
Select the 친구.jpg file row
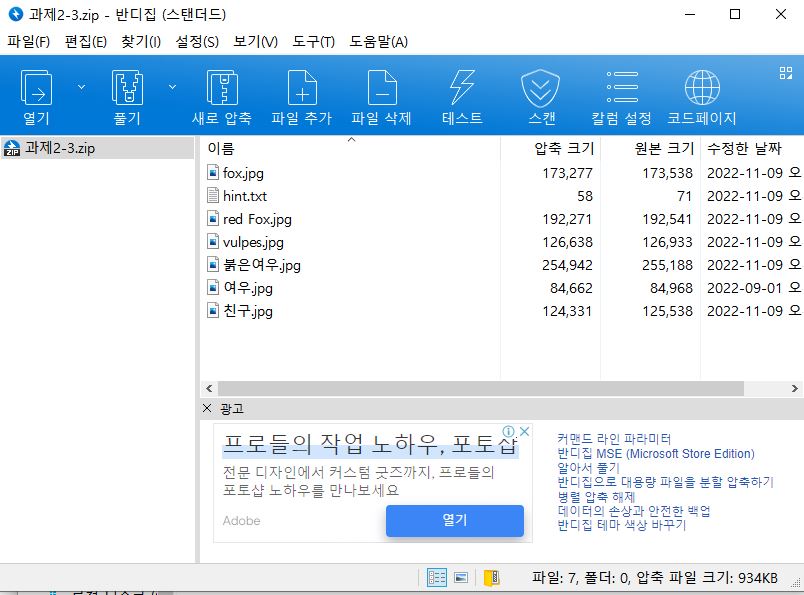[502, 311]
